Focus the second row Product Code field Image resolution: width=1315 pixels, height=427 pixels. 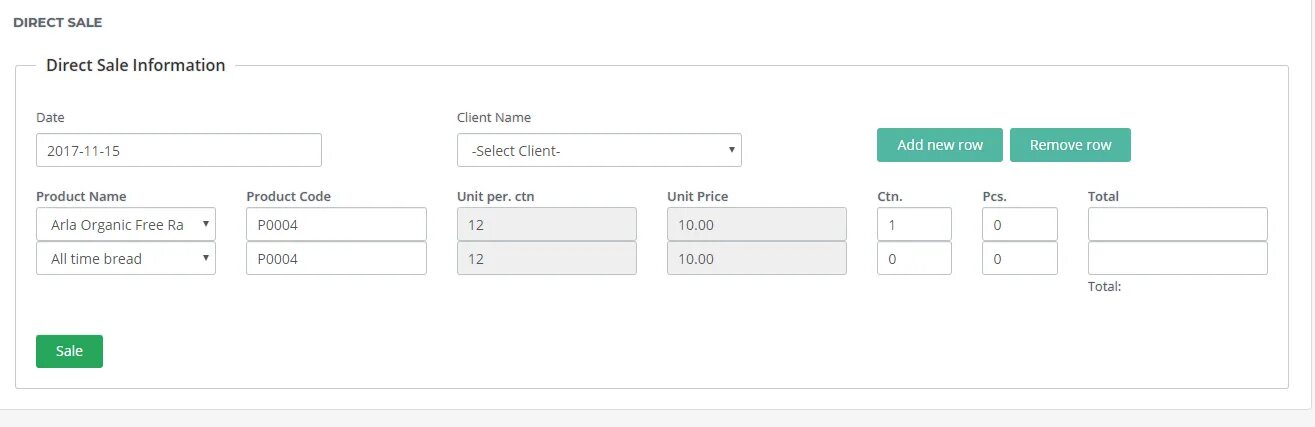[336, 258]
